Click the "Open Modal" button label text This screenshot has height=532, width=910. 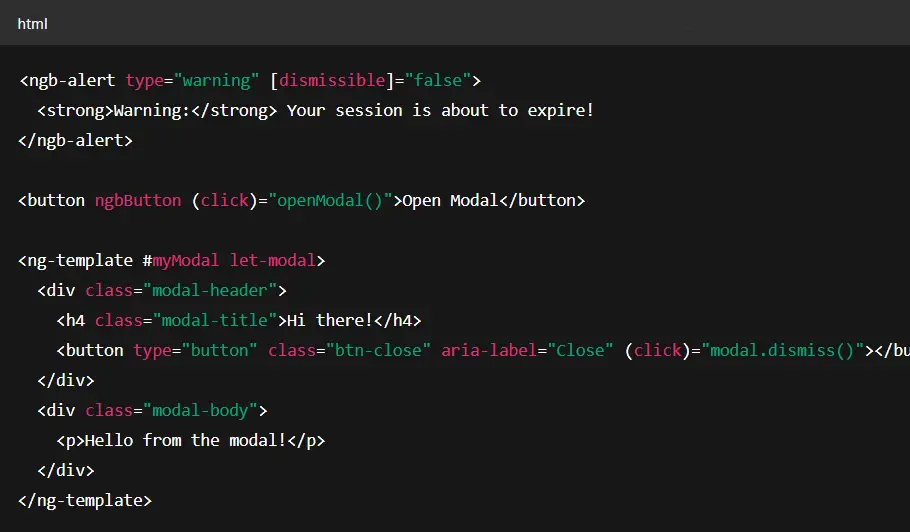pos(450,200)
